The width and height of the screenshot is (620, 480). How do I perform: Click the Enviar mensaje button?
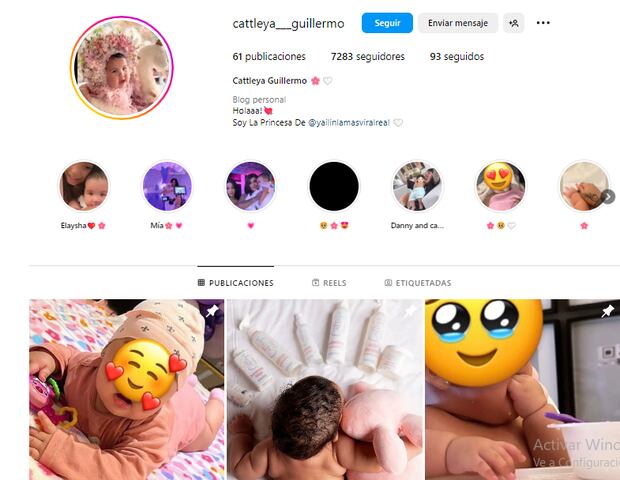click(458, 23)
